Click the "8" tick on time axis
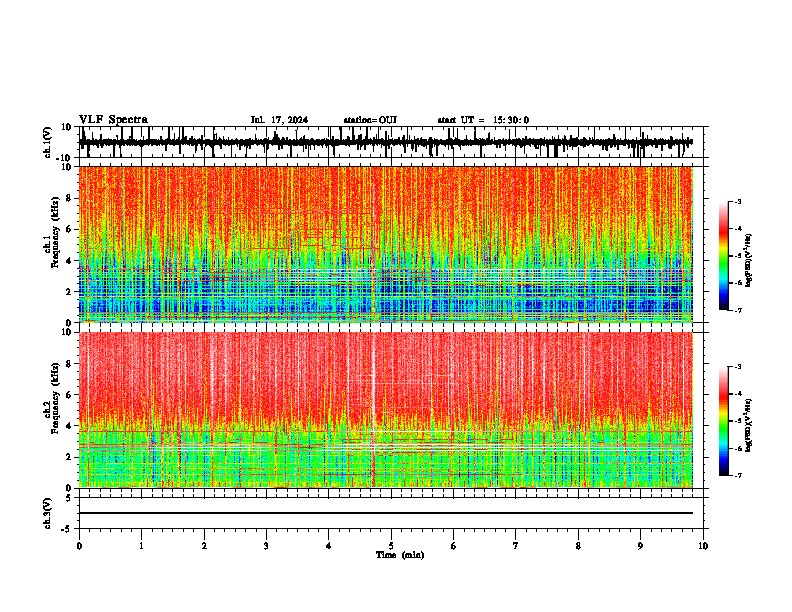This screenshot has height=612, width=792. tap(578, 546)
